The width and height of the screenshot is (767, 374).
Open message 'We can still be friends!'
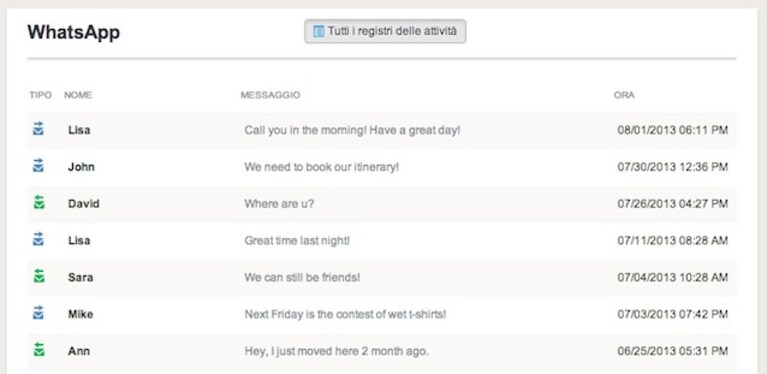tap(302, 277)
